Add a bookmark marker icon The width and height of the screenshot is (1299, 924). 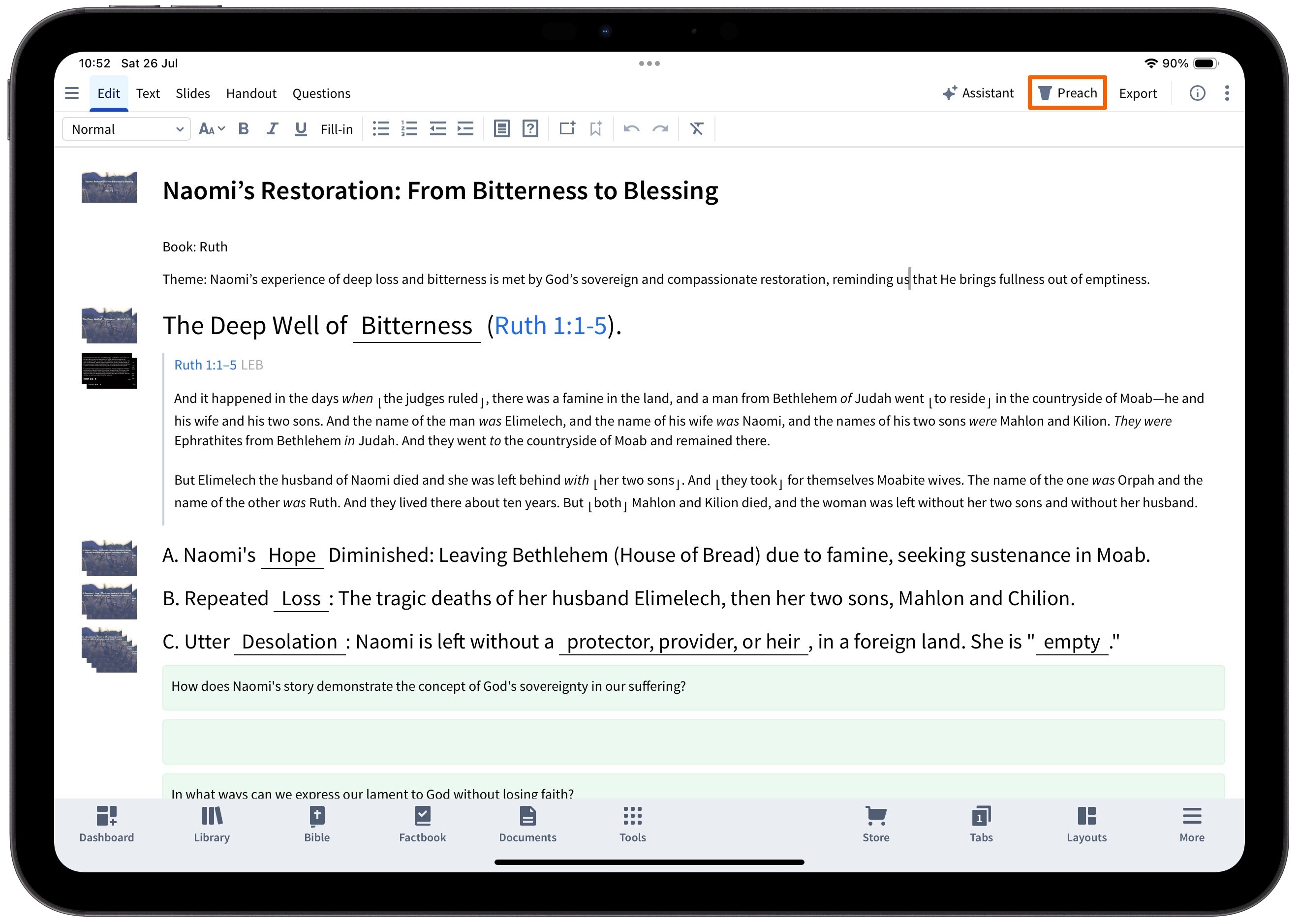[x=596, y=128]
